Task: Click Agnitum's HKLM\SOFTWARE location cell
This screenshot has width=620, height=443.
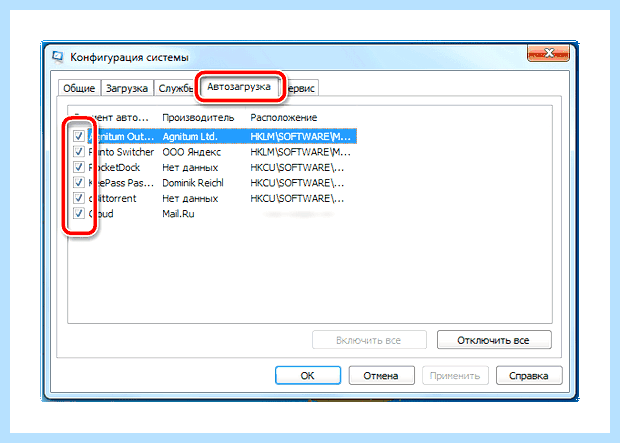Action: point(301,137)
